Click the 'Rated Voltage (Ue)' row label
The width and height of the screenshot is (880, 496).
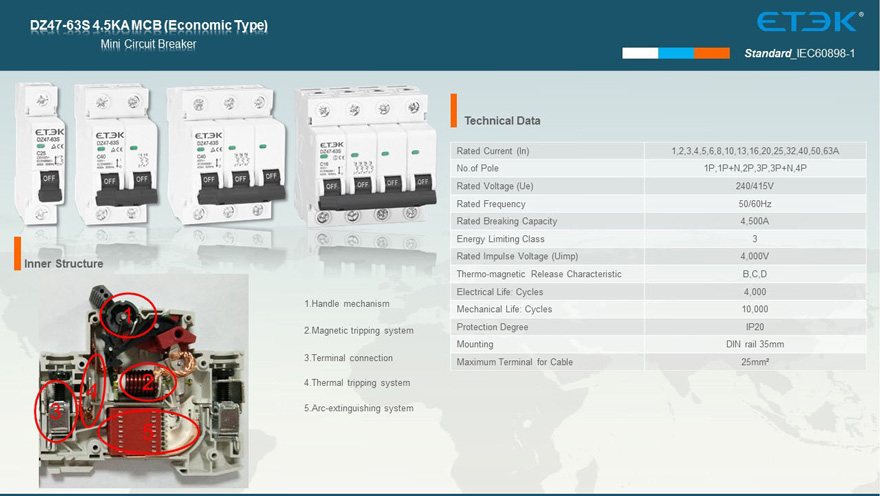(x=495, y=186)
